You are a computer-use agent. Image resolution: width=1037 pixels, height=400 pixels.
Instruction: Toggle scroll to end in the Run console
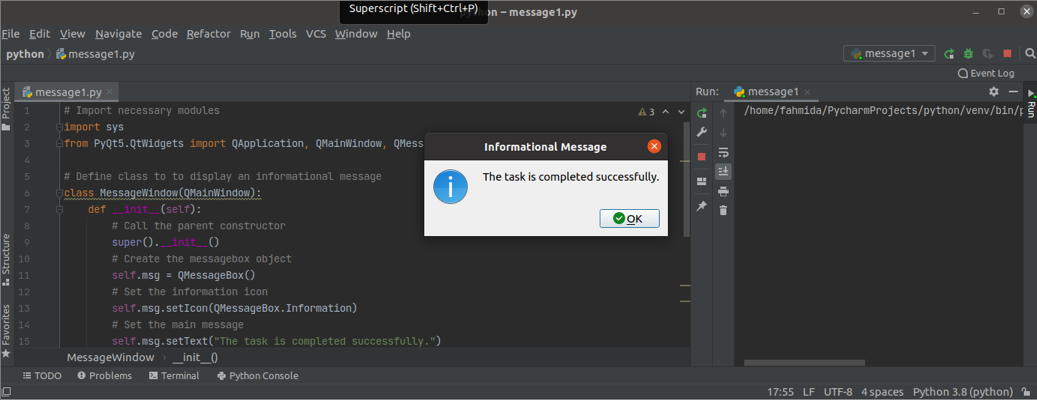click(723, 172)
